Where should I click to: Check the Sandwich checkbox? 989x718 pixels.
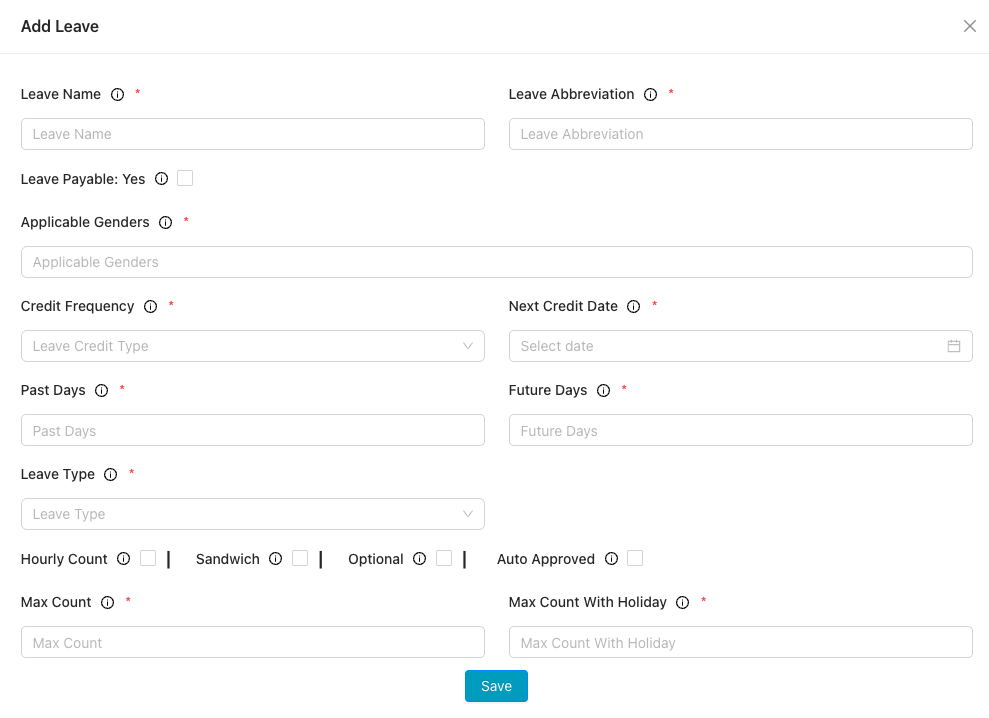point(300,559)
